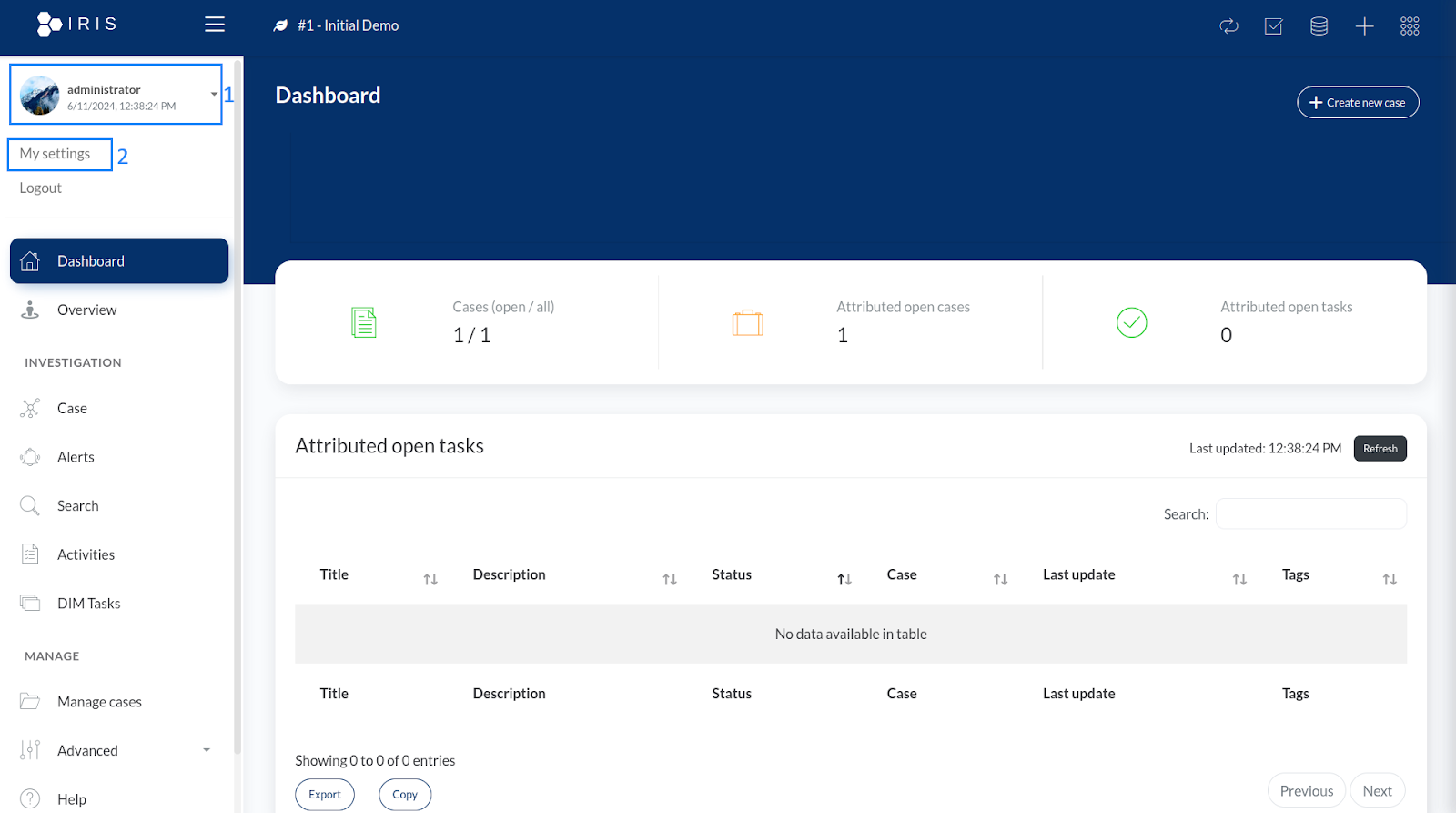Viewport: 1456px width, 813px height.
Task: Open the checkmark tasks icon in the top bar
Action: tap(1273, 26)
